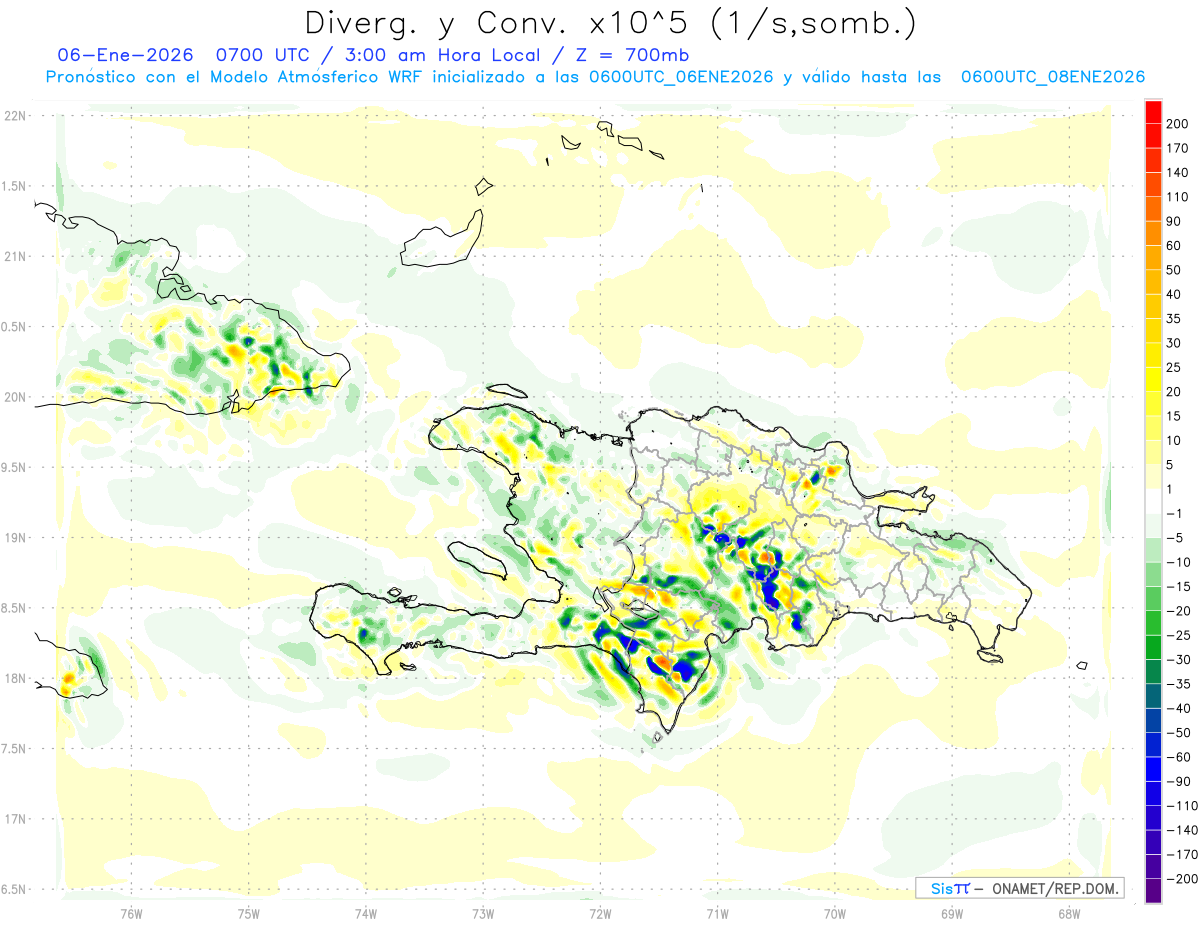Viewport: 1200px width, 927px height.
Task: Click the 'SisPI – ONAMET/REP.DOM.' credit box
Action: 1019,888
